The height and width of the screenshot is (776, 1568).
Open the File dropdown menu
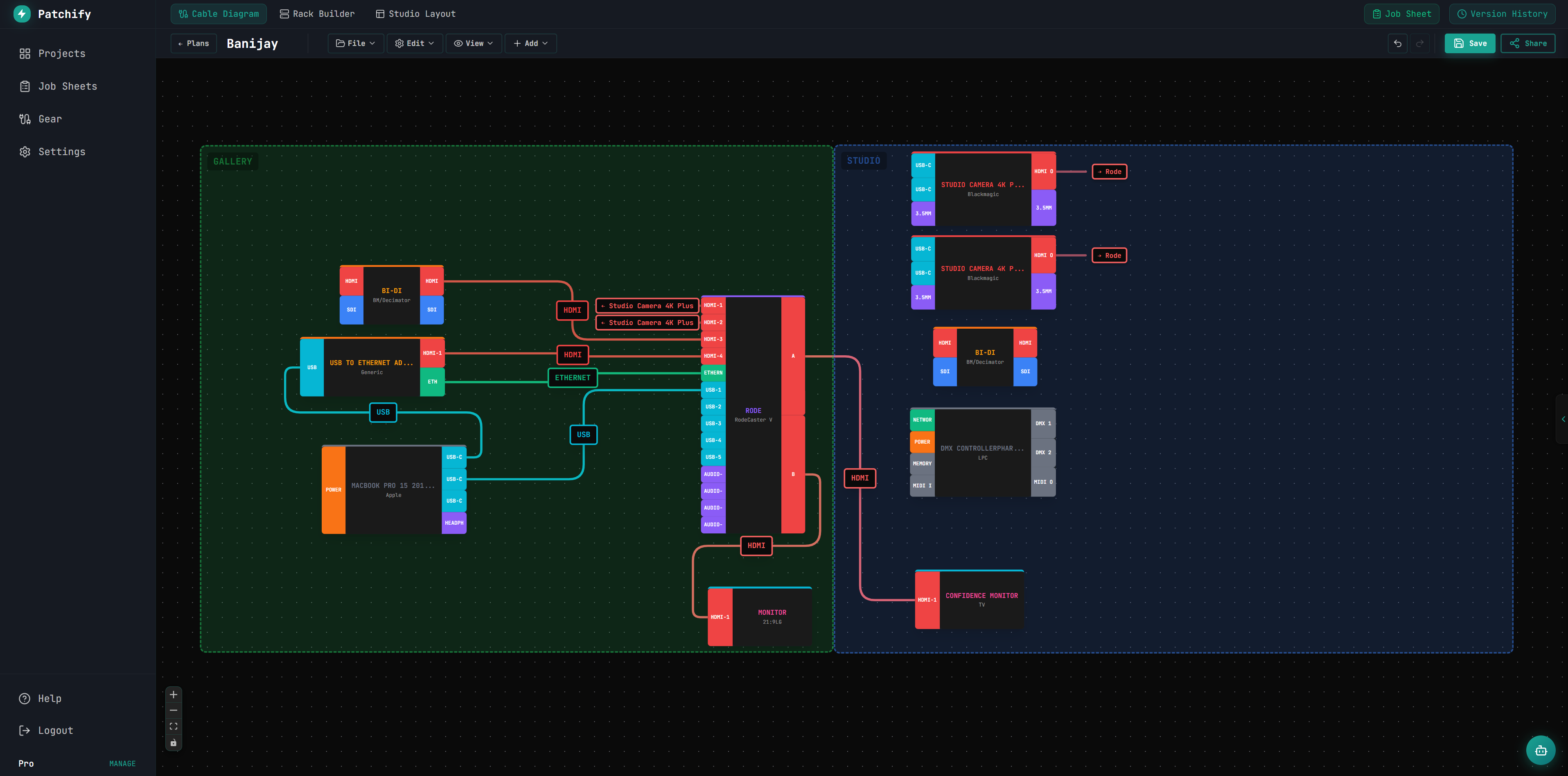pos(355,43)
